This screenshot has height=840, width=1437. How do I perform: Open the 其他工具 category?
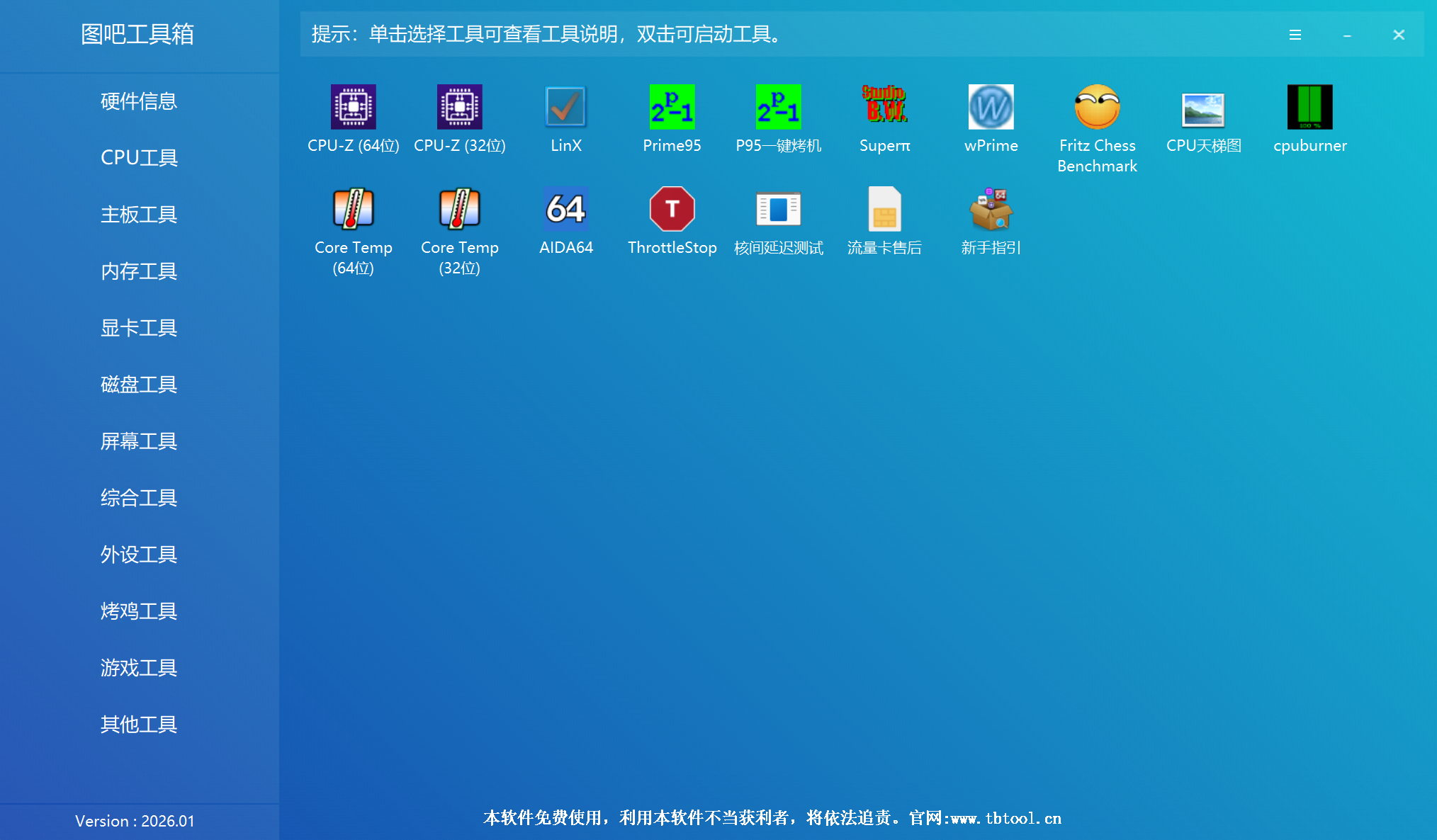[x=139, y=725]
